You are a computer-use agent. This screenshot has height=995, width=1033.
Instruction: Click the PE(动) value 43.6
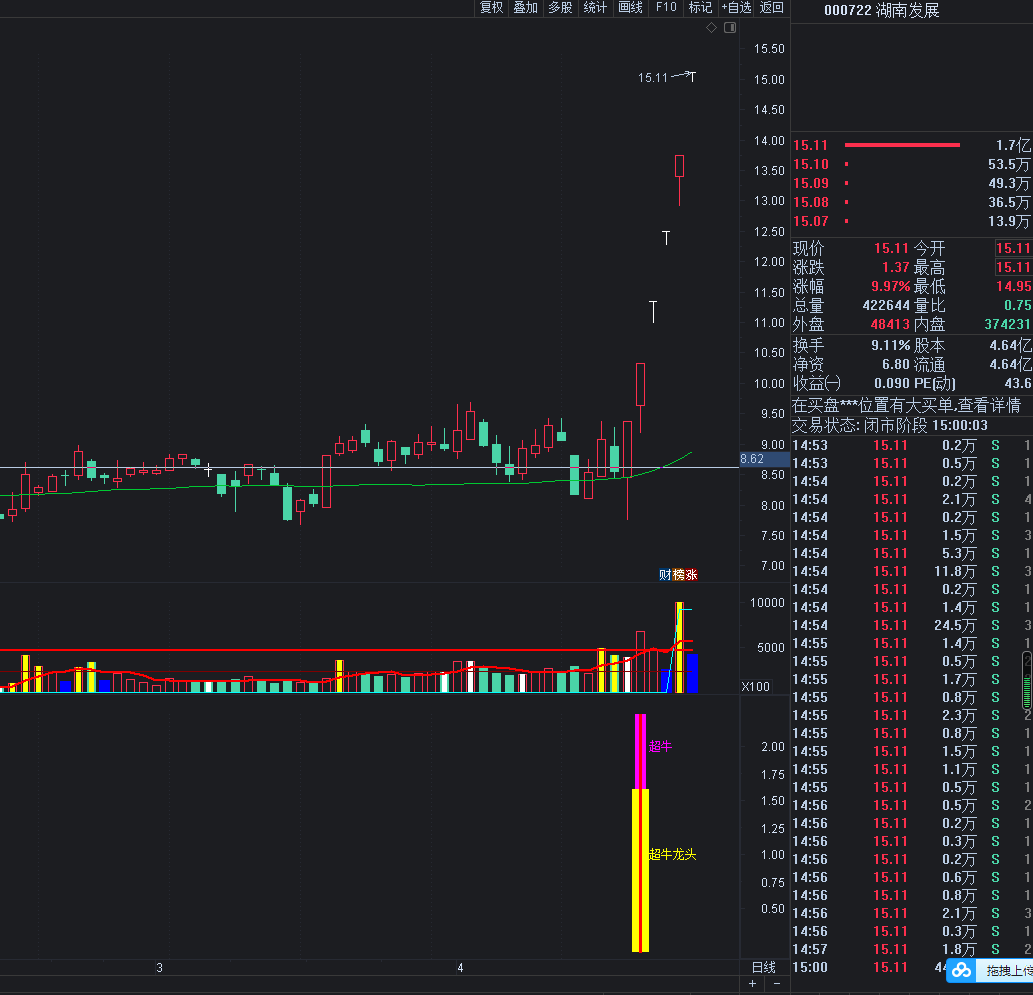(1018, 384)
